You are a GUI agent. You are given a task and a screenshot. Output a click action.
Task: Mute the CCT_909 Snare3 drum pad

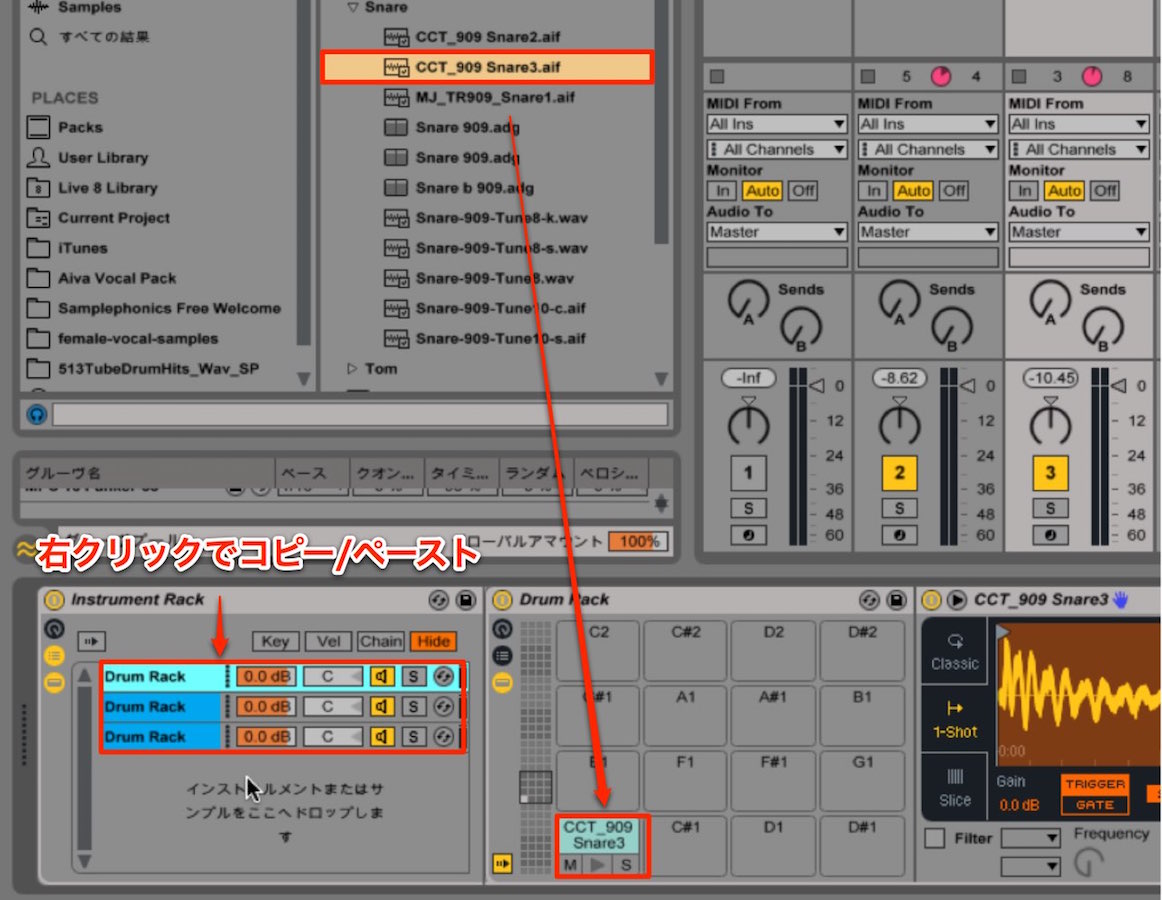click(x=570, y=864)
